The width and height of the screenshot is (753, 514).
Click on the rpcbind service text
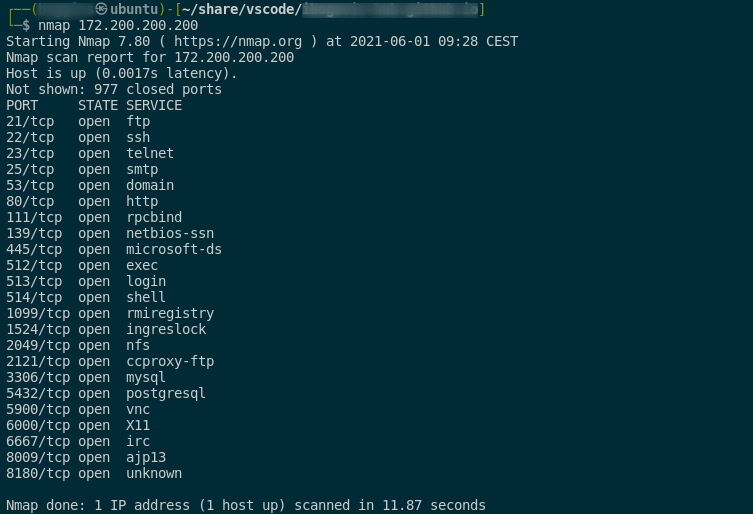coord(154,218)
